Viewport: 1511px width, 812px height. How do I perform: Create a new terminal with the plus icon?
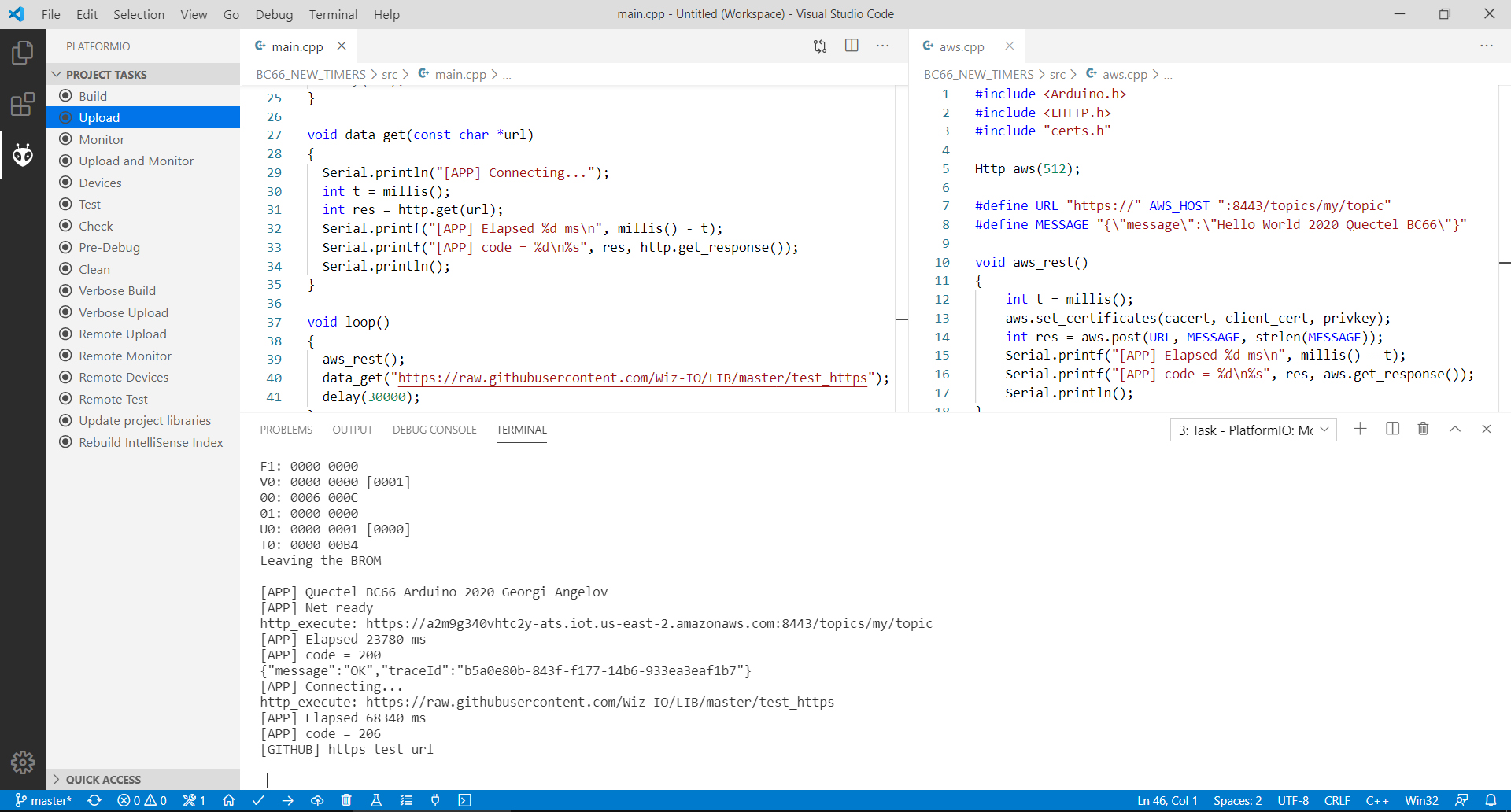1360,429
